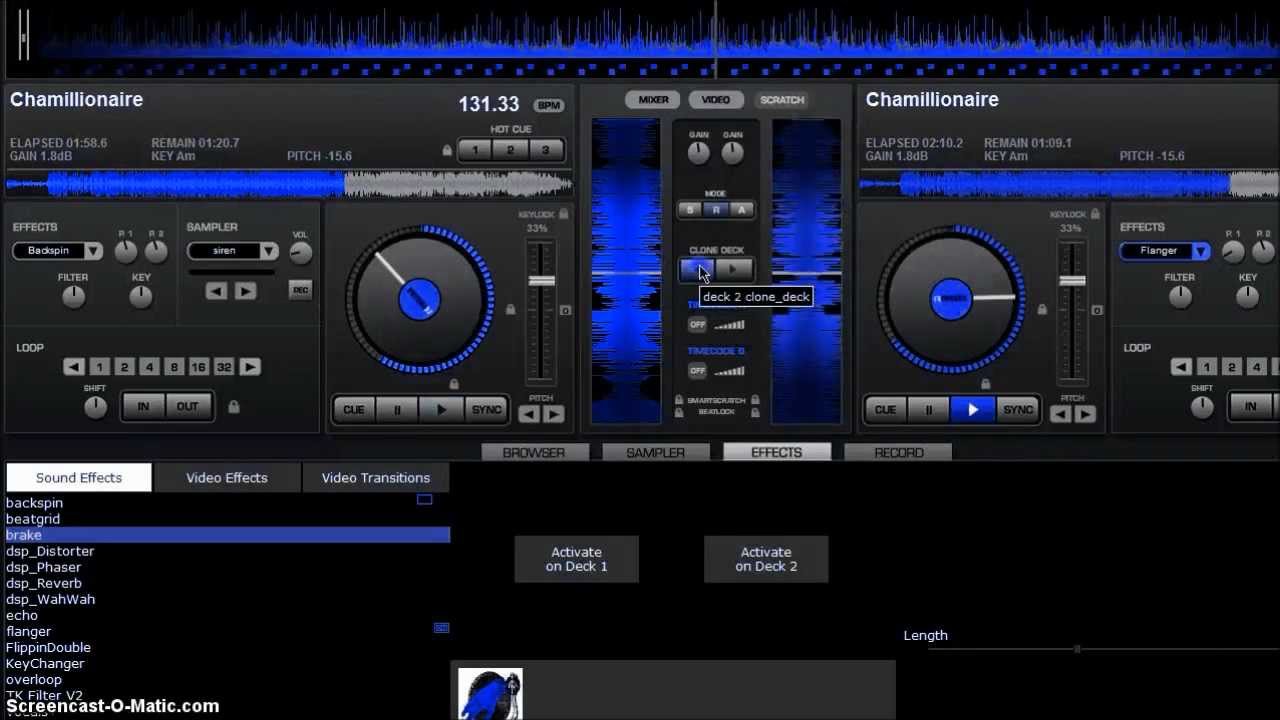Click the deck 2 pitch fader handle
Viewport: 1280px width, 720px height.
pos(1073,280)
